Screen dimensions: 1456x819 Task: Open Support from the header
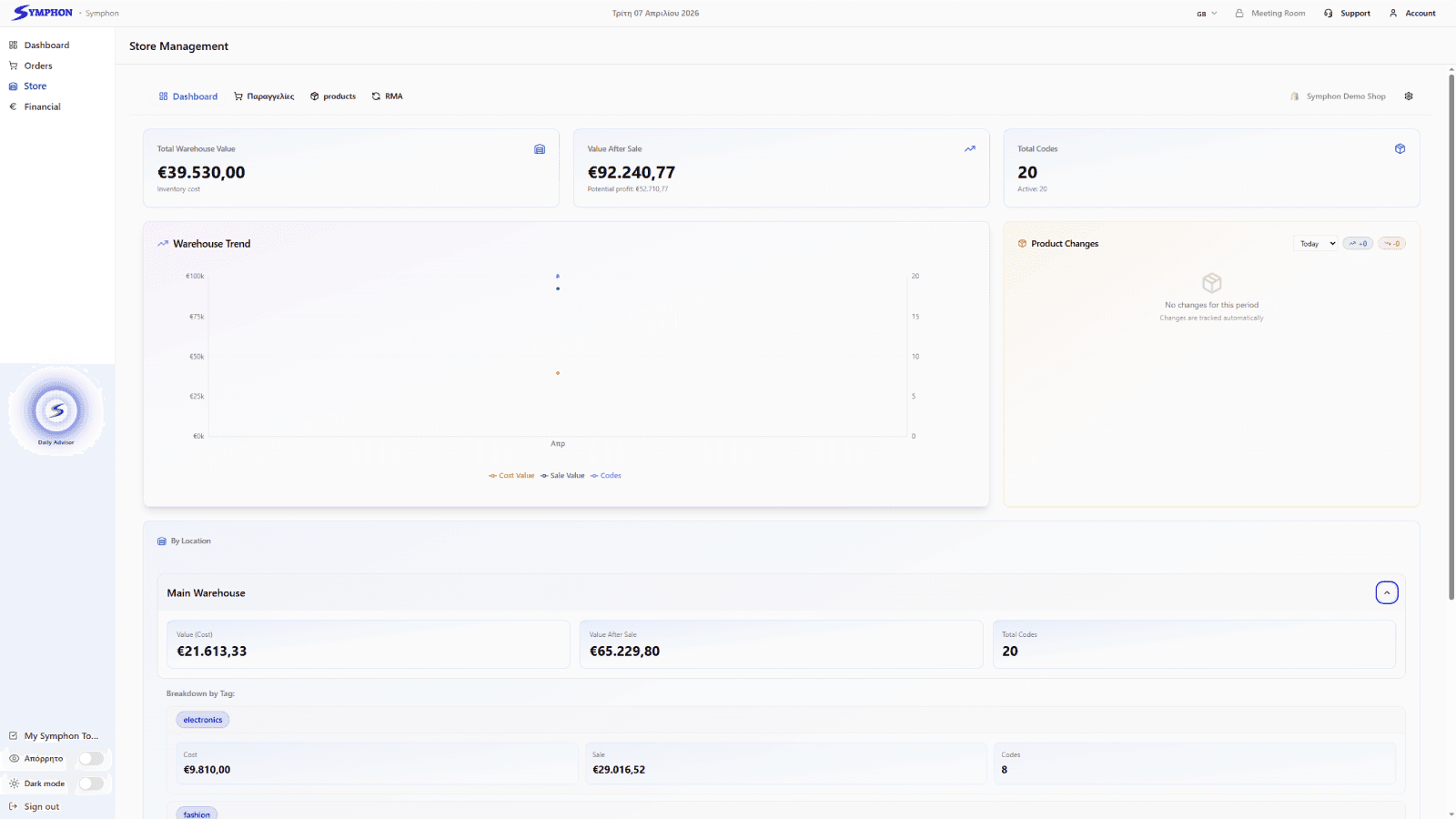coord(1347,14)
